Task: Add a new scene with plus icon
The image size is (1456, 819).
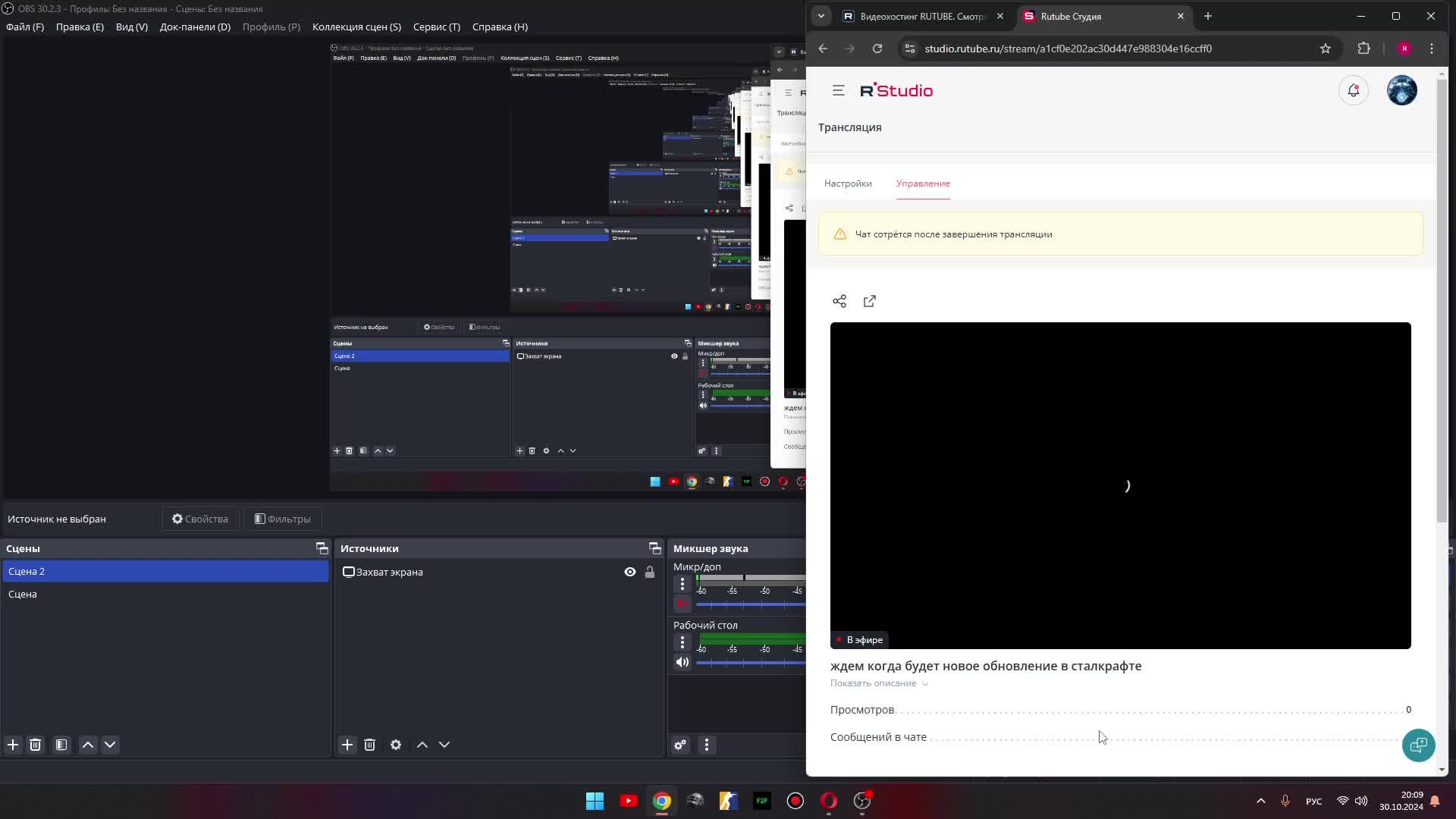Action: 13,745
